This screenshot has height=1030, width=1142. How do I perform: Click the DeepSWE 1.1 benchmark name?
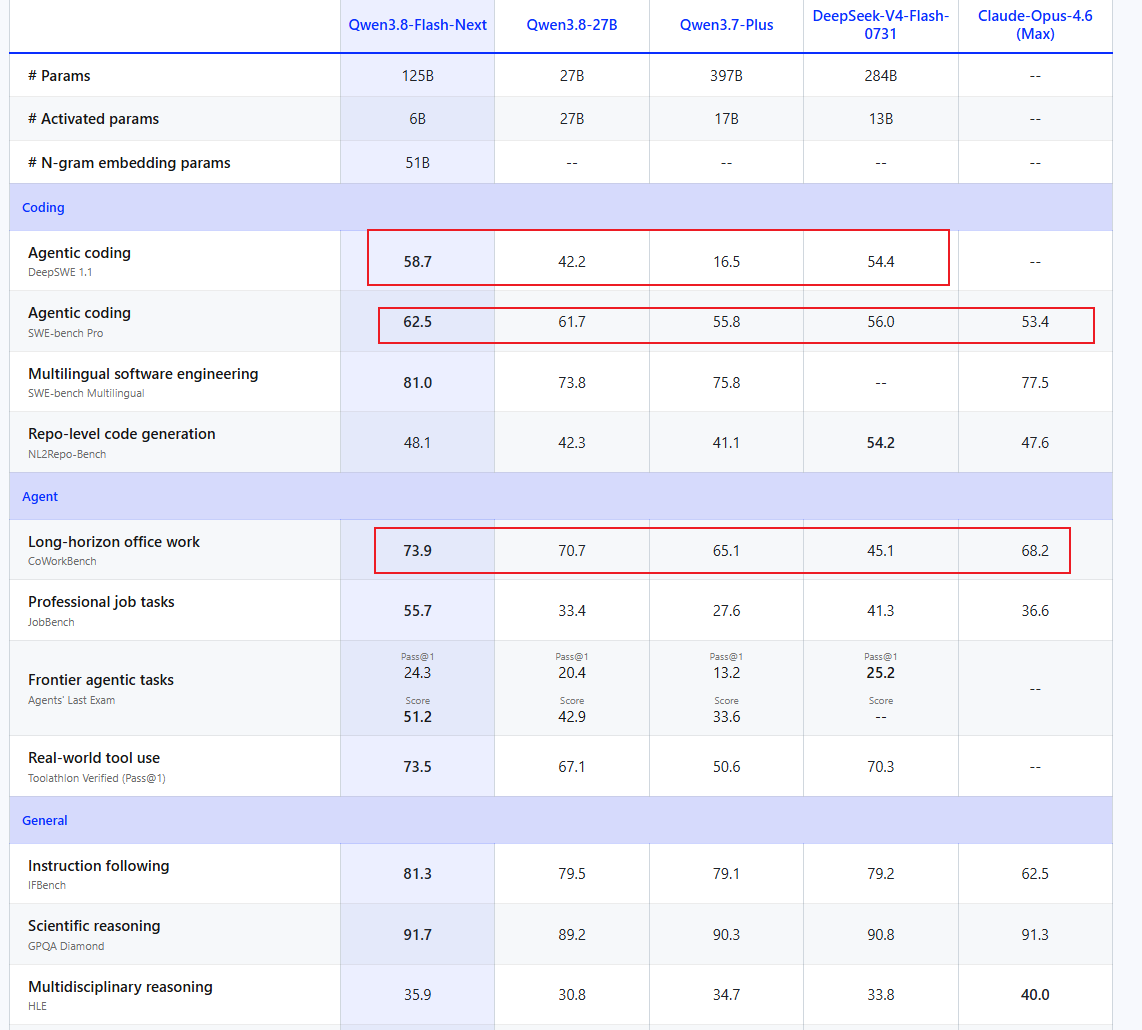coord(60,272)
